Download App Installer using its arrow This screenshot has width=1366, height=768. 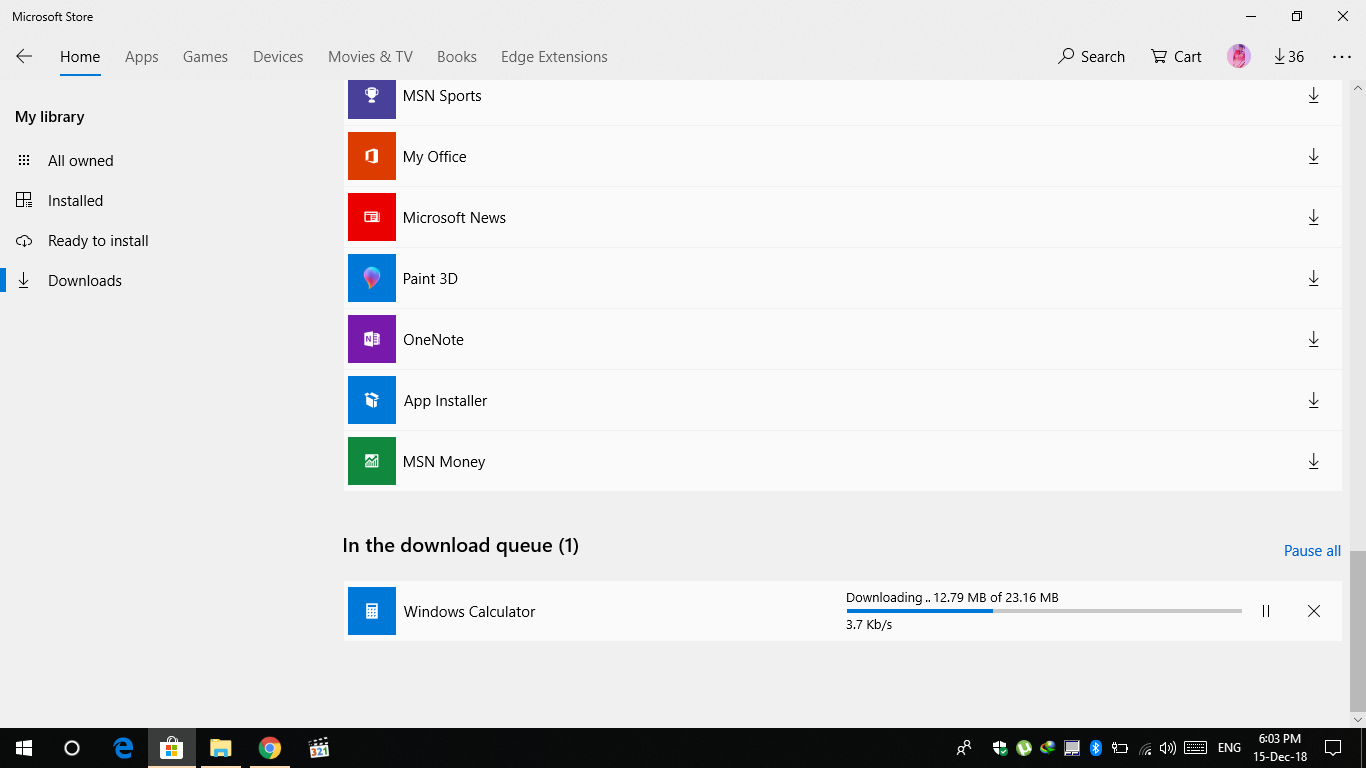pyautogui.click(x=1314, y=400)
